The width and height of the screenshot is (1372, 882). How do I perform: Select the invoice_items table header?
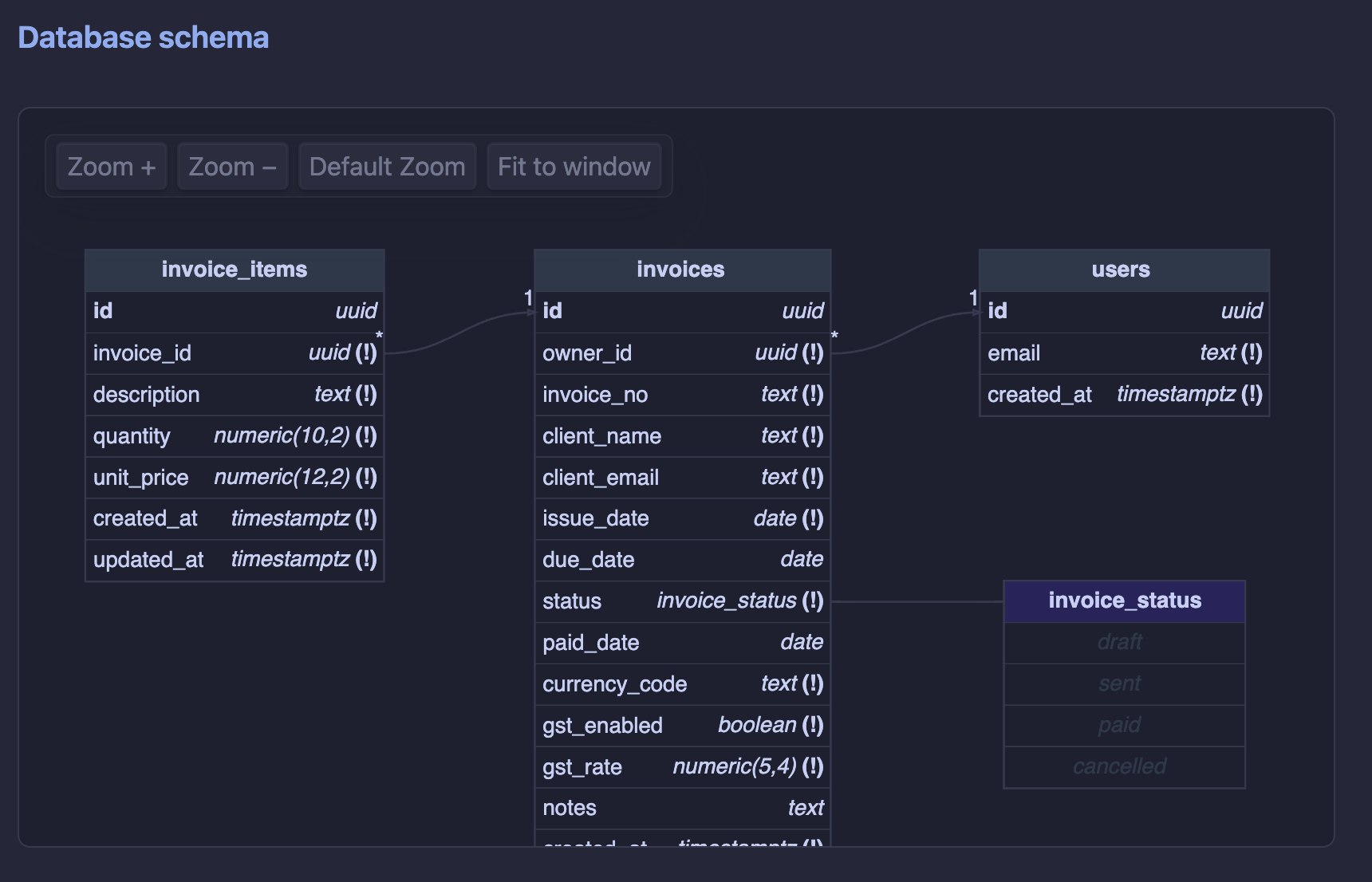tap(235, 270)
